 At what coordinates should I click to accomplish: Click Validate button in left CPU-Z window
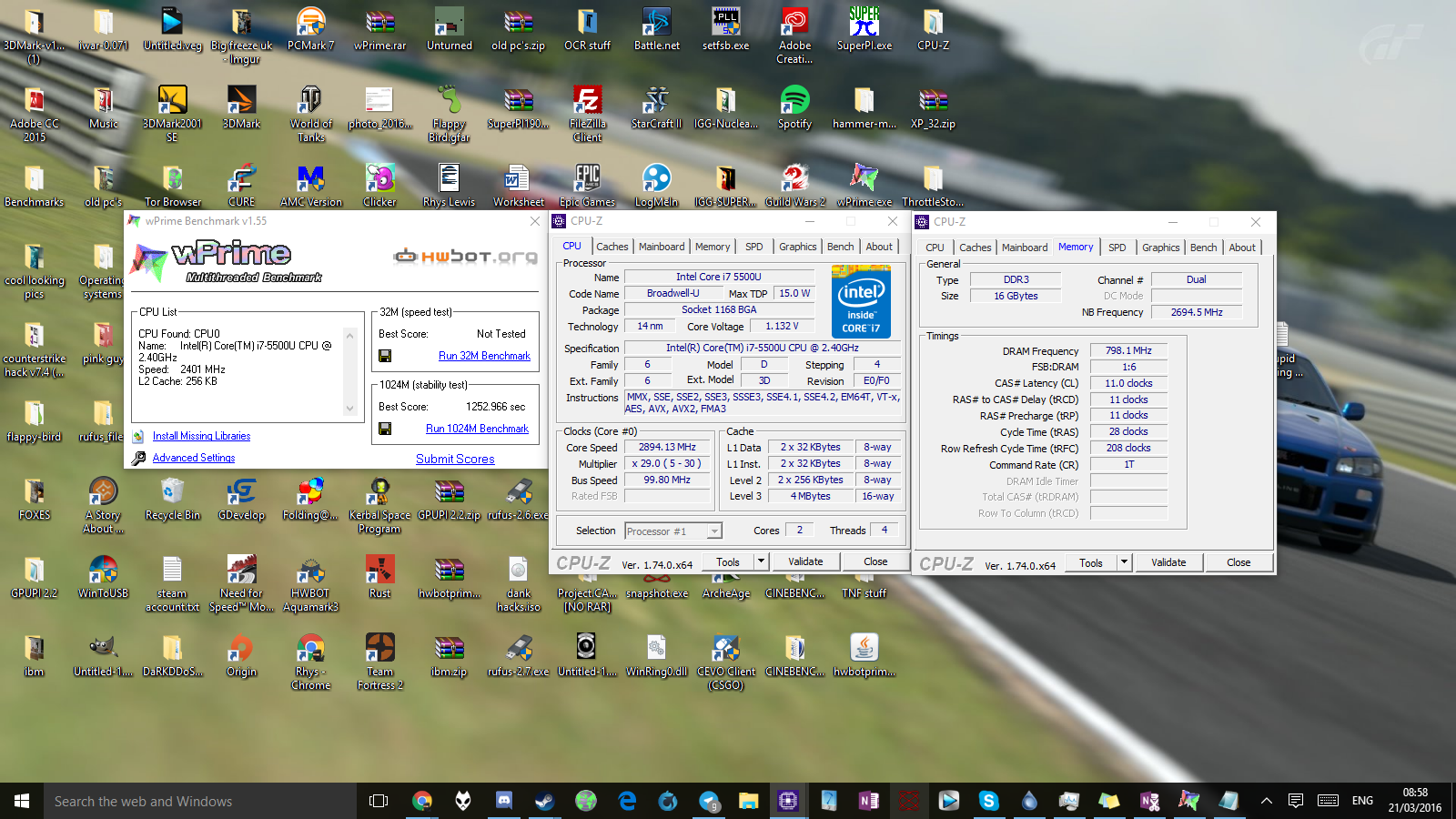(x=805, y=561)
